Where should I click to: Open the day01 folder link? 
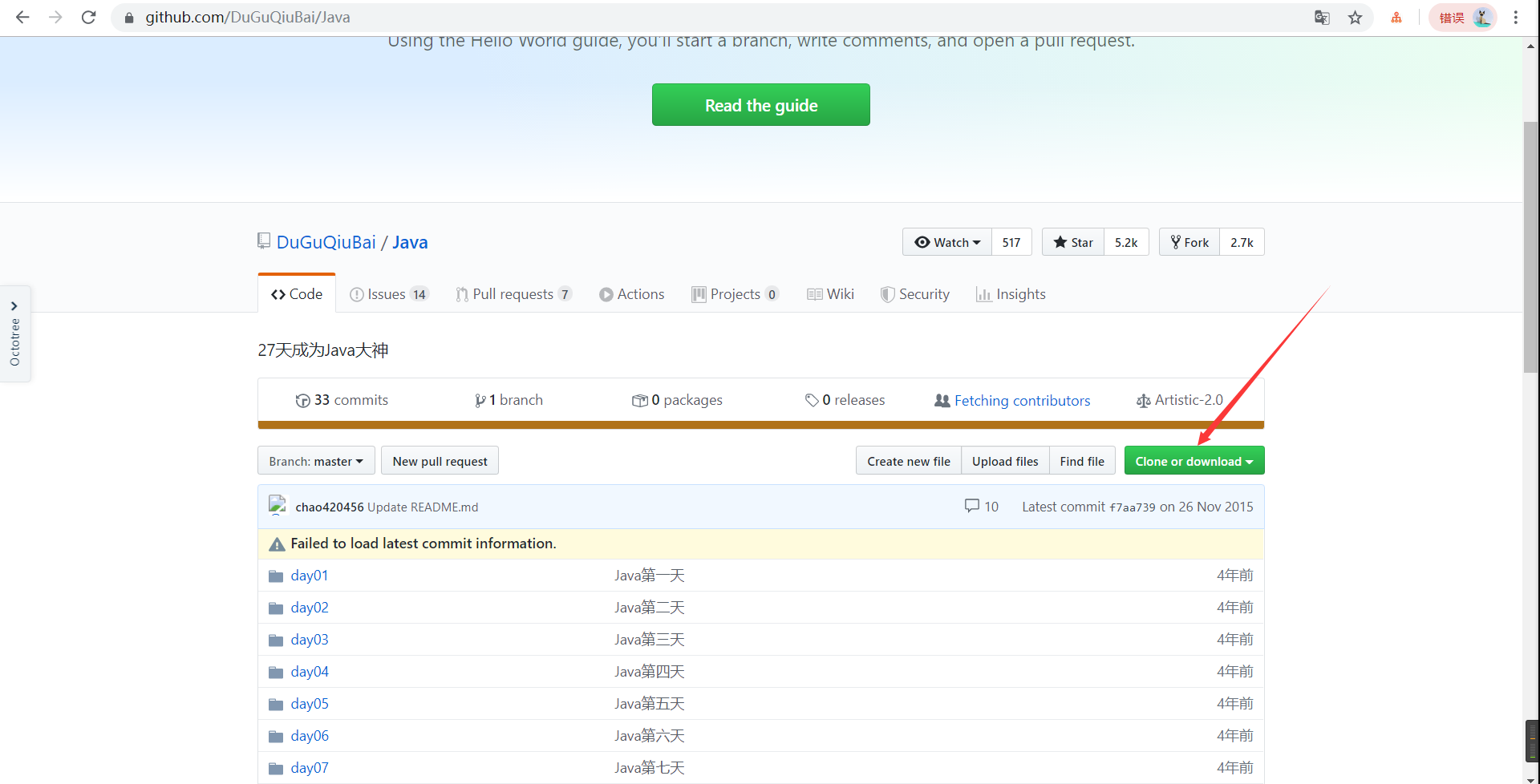pos(310,576)
